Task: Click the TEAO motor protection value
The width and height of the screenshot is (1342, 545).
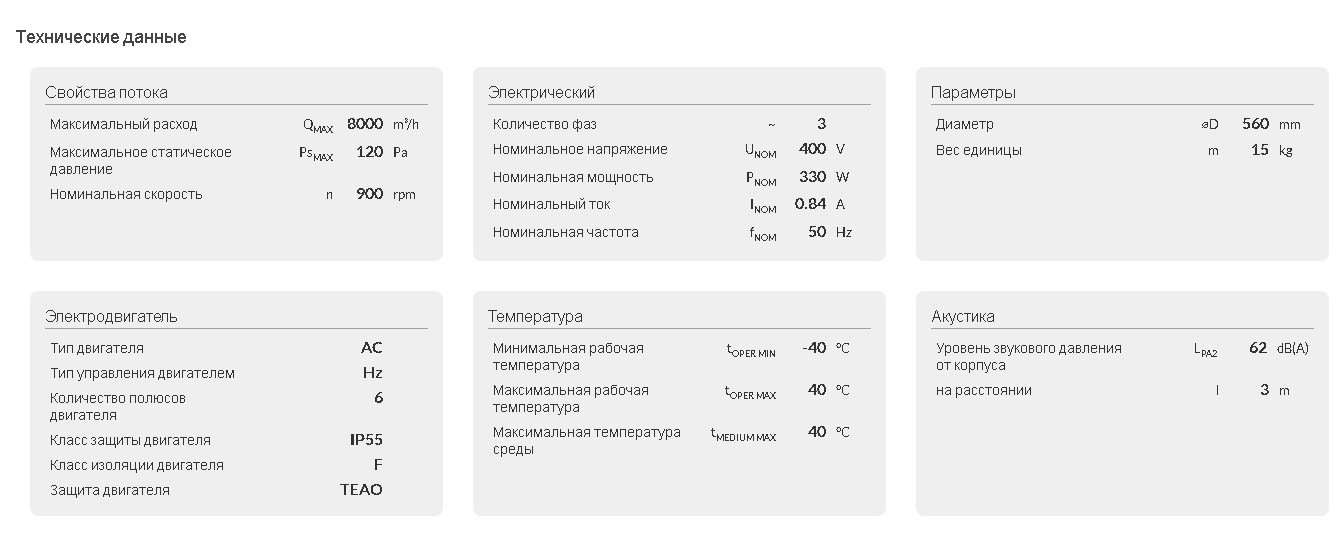Action: coord(361,490)
